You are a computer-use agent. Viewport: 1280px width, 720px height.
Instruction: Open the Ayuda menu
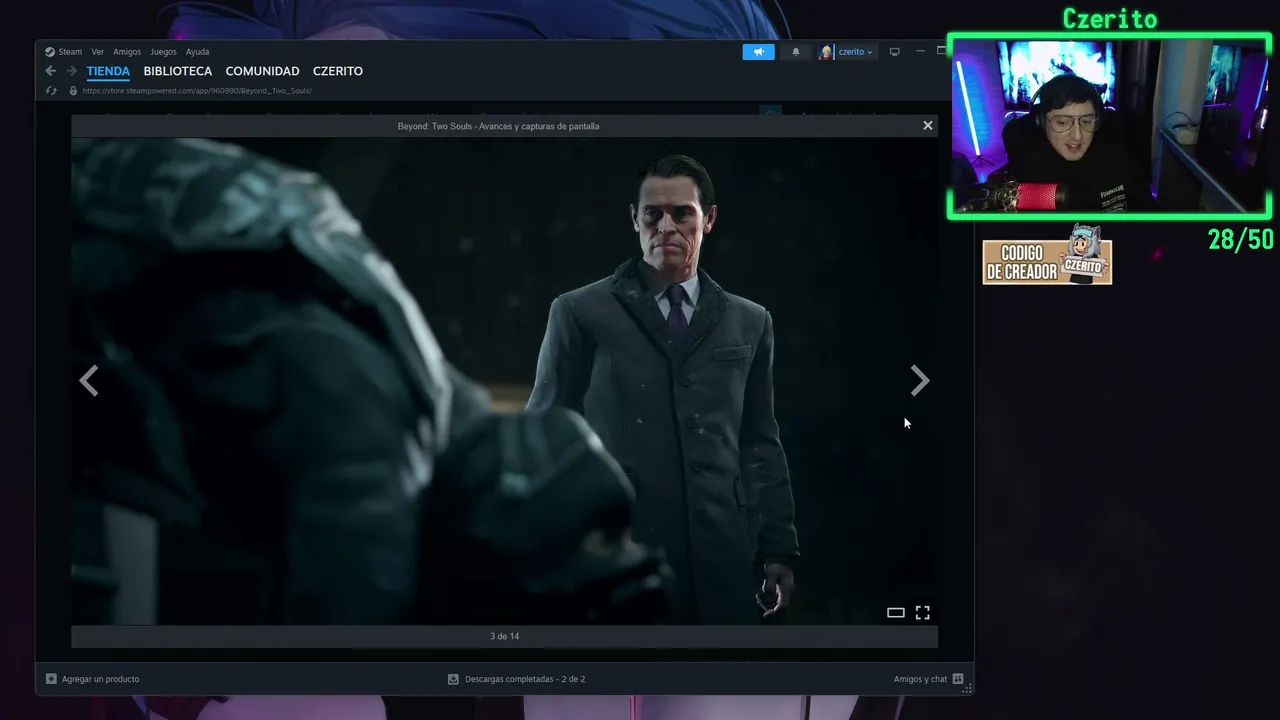click(x=198, y=52)
